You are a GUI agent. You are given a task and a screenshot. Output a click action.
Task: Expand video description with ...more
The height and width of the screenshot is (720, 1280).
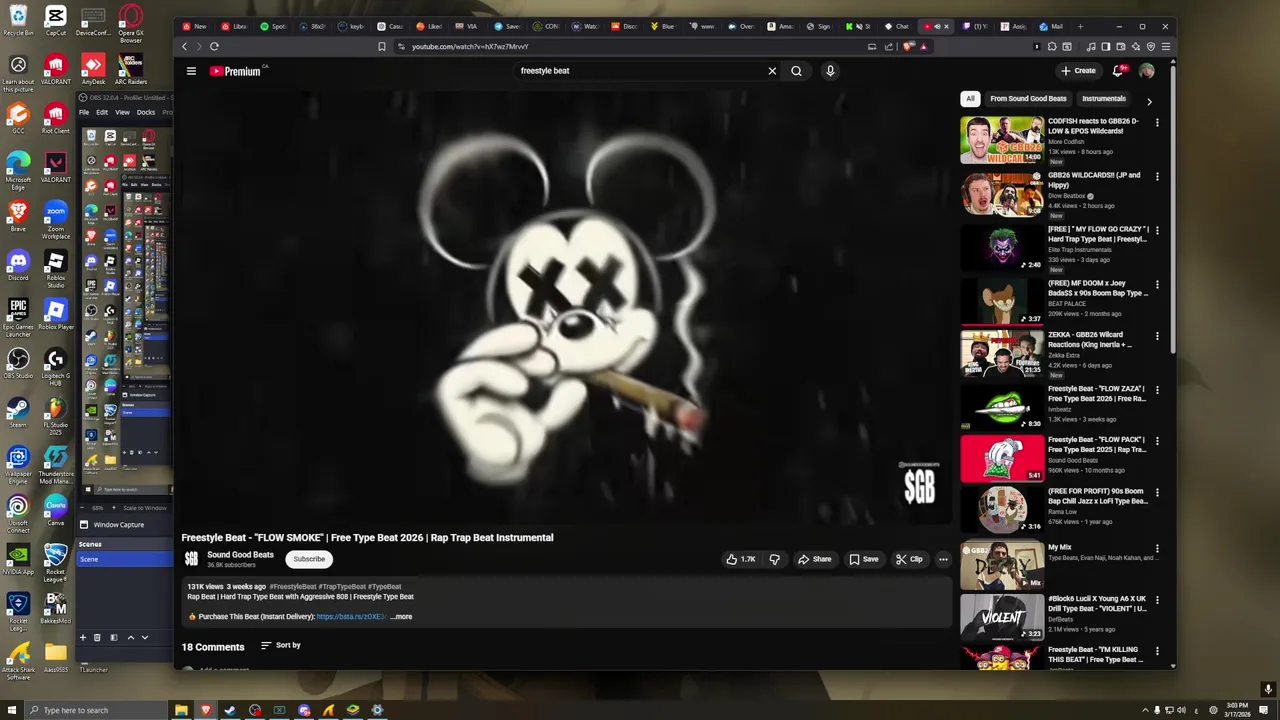[401, 617]
